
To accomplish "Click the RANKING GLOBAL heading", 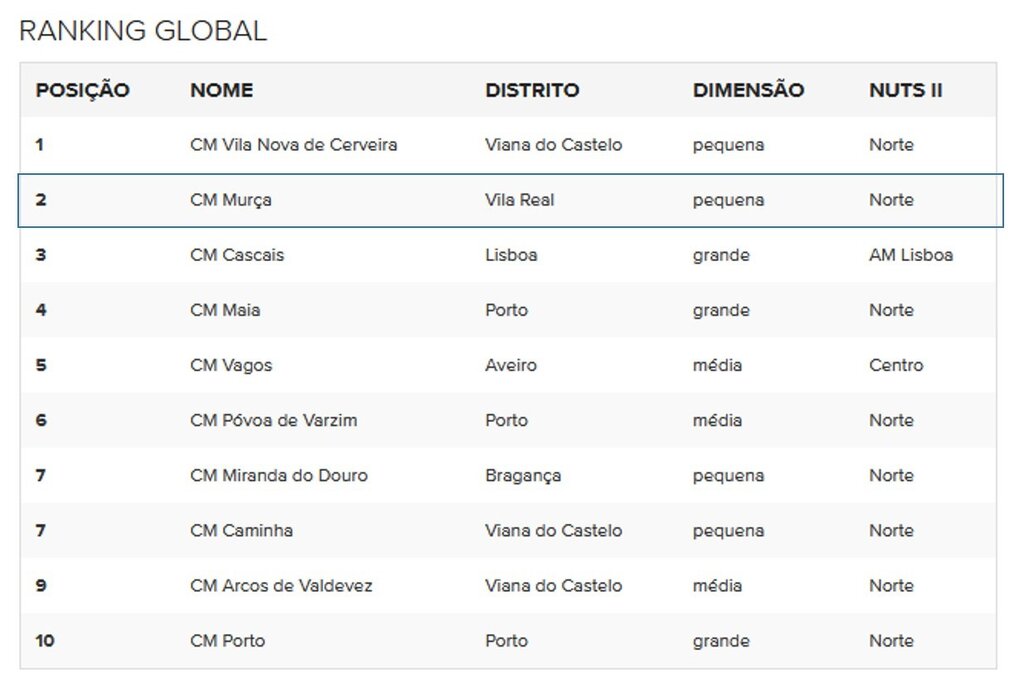I will point(143,31).
